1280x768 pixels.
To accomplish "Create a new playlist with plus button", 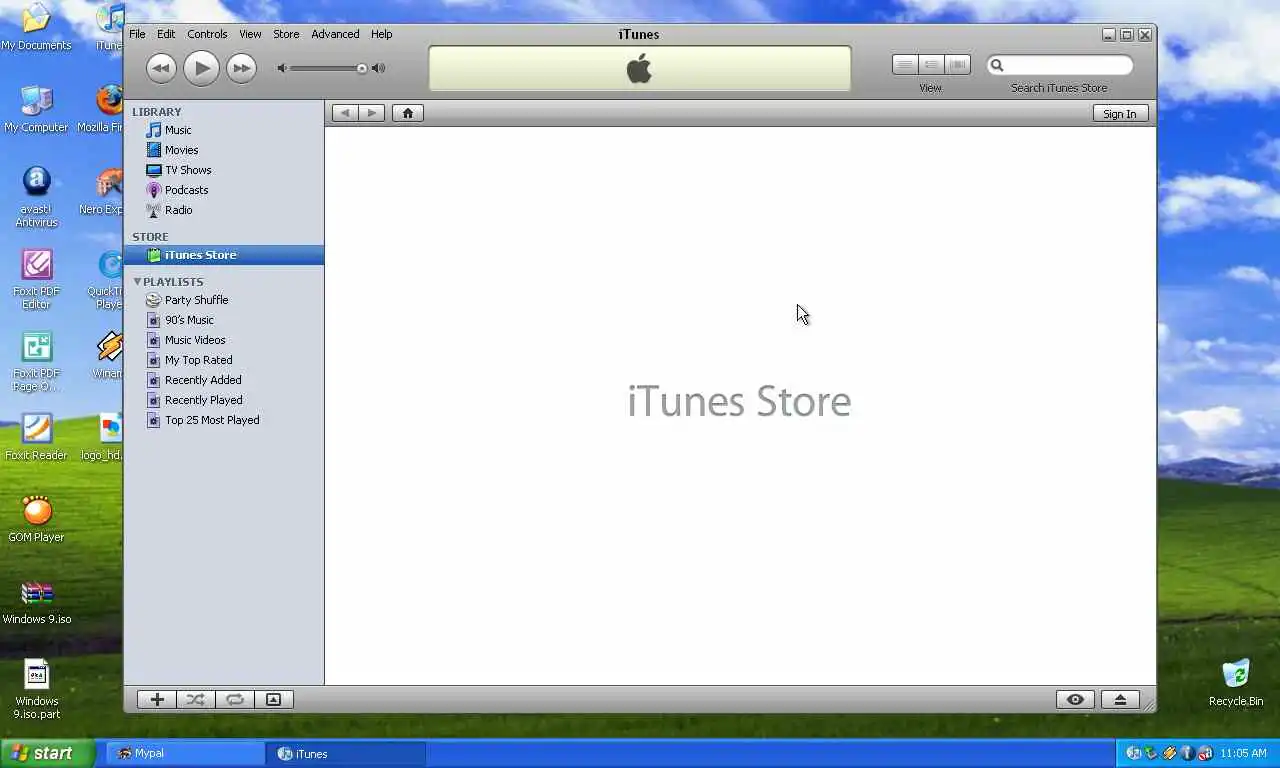I will click(x=157, y=700).
